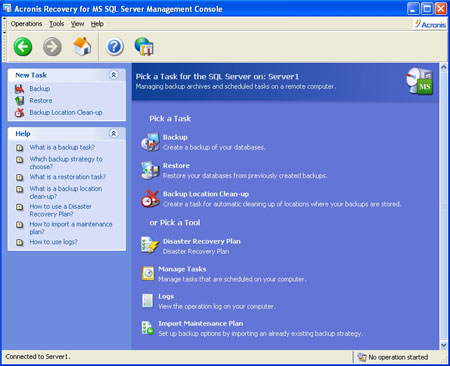
Task: Select Backup Location Clean-up sidebar link
Action: 66,113
